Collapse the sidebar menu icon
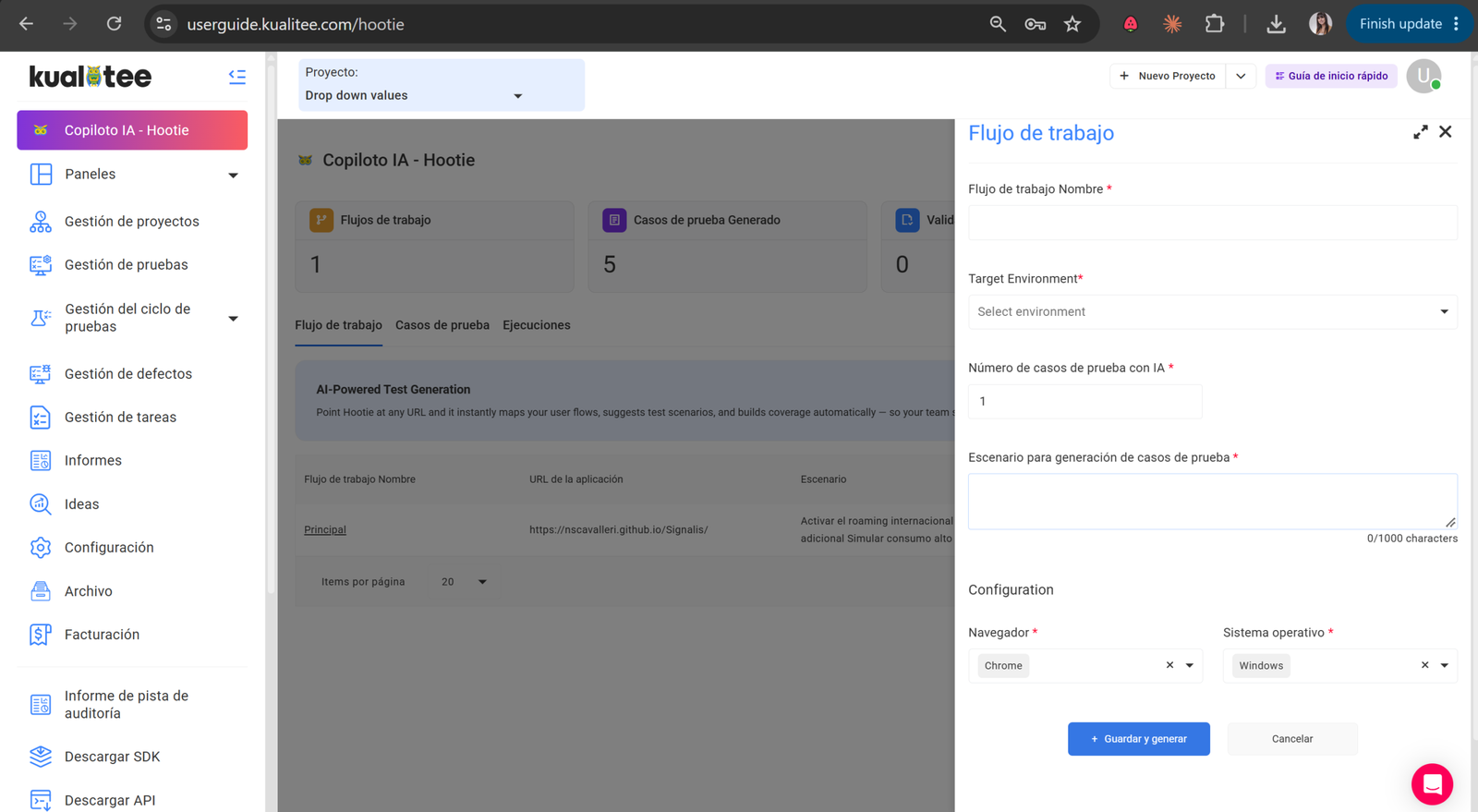The image size is (1478, 812). pyautogui.click(x=237, y=77)
